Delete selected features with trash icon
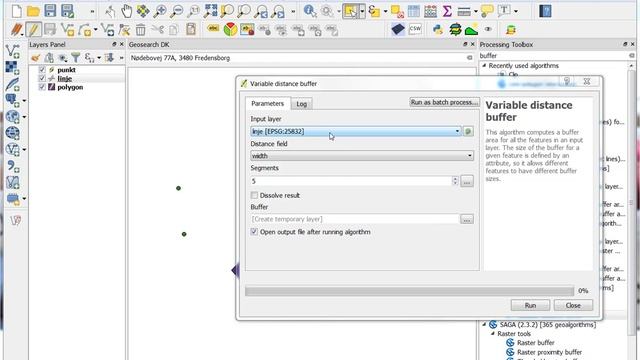The width and height of the screenshot is (640, 360). coord(140,30)
